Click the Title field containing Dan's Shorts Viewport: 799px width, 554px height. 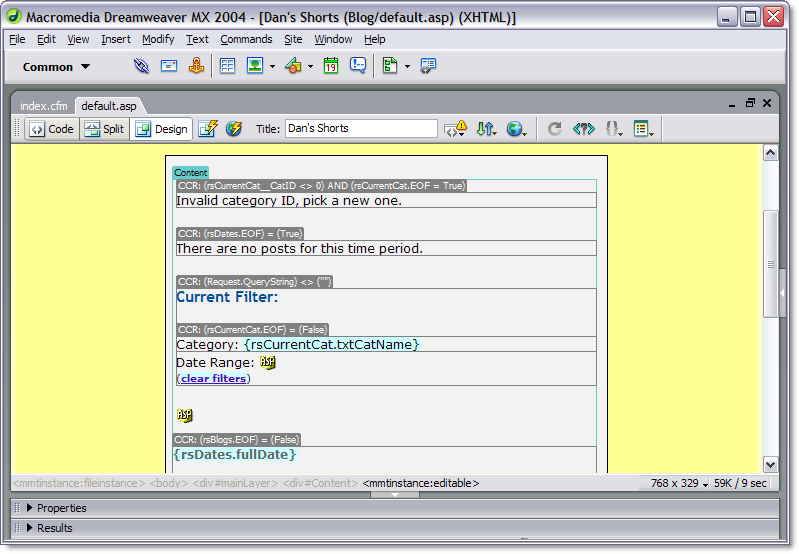360,129
